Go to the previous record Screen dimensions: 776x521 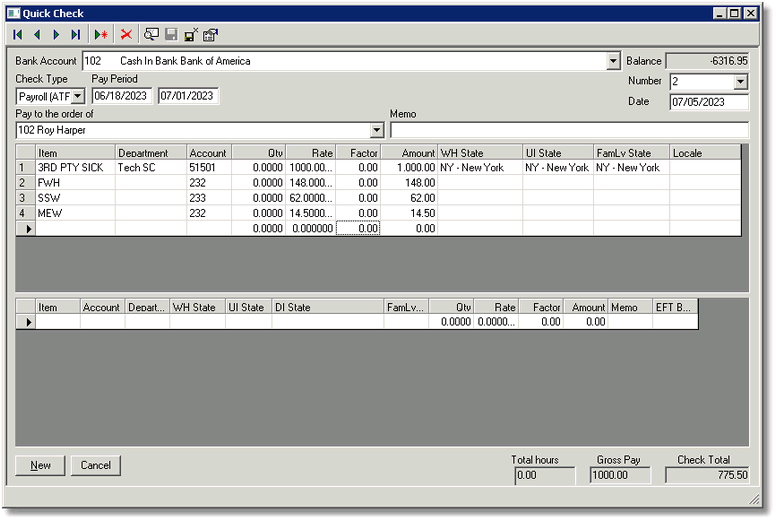pos(37,35)
